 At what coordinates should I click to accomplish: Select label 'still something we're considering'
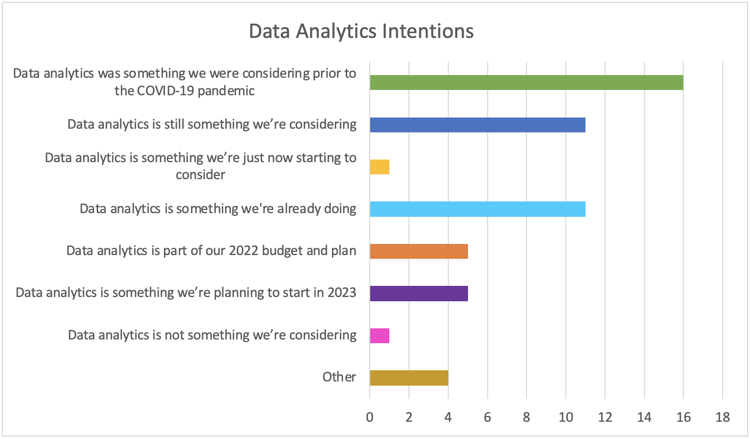coord(212,124)
